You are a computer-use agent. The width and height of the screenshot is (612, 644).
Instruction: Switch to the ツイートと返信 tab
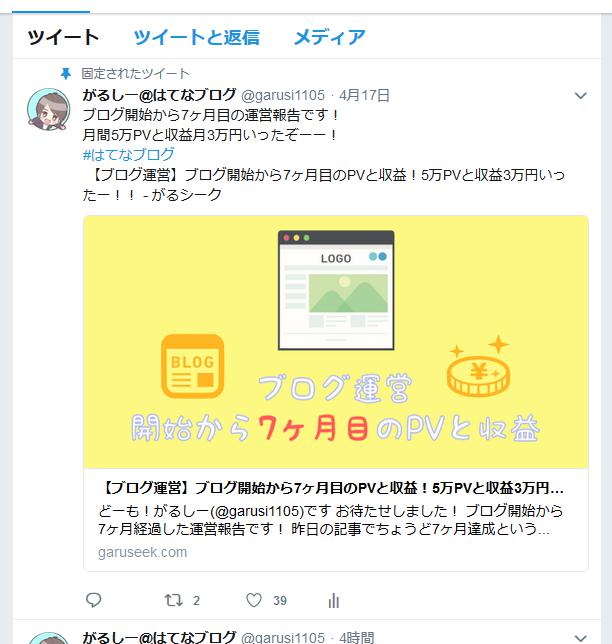coord(196,37)
